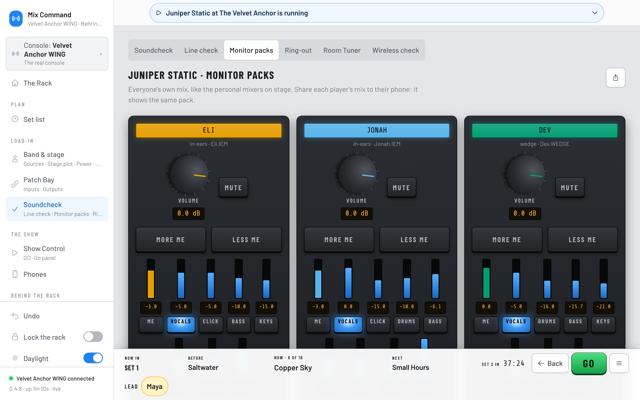
Task: Select Dev's KEYS channel button
Action: coord(603,324)
